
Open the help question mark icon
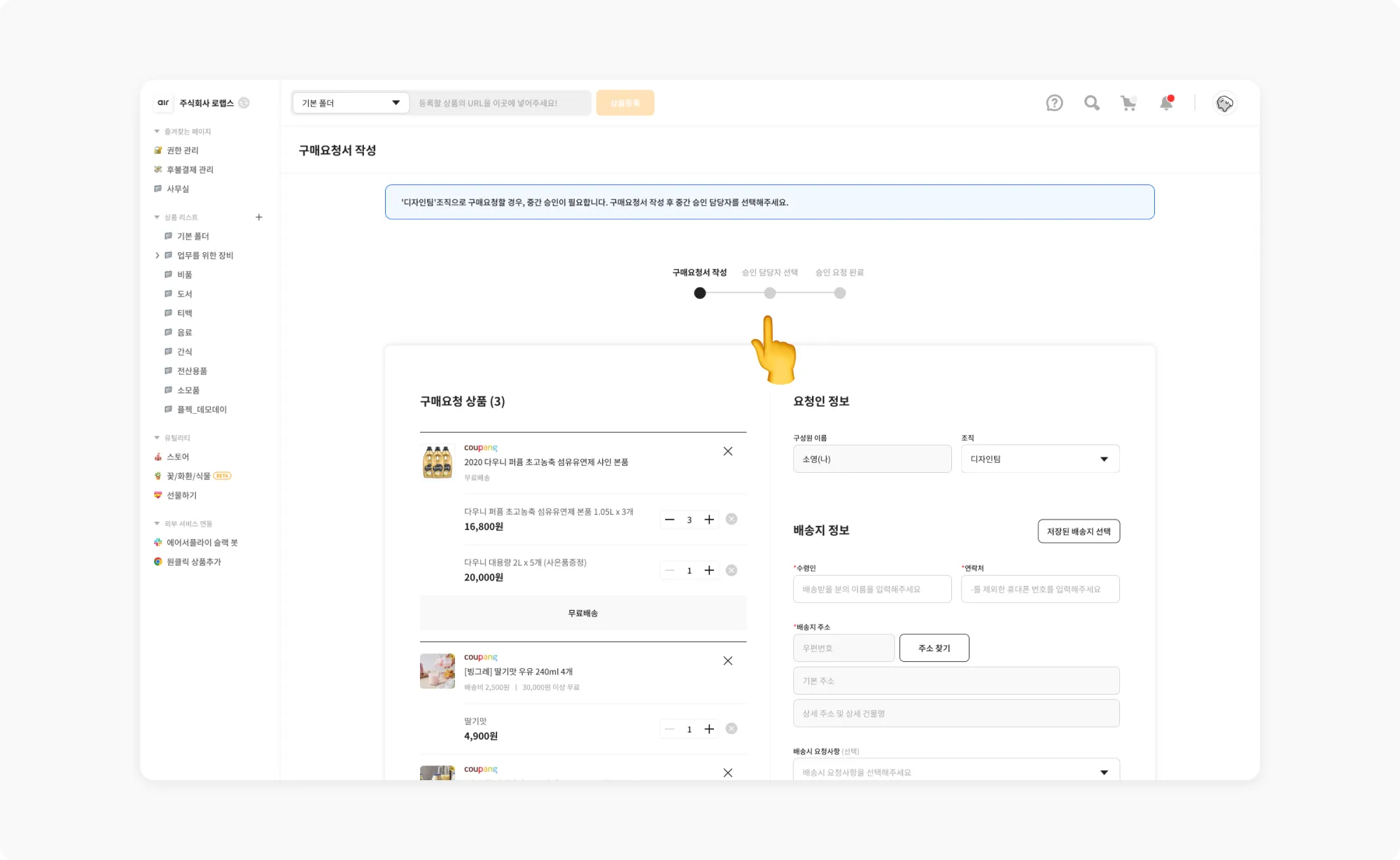coord(1054,103)
